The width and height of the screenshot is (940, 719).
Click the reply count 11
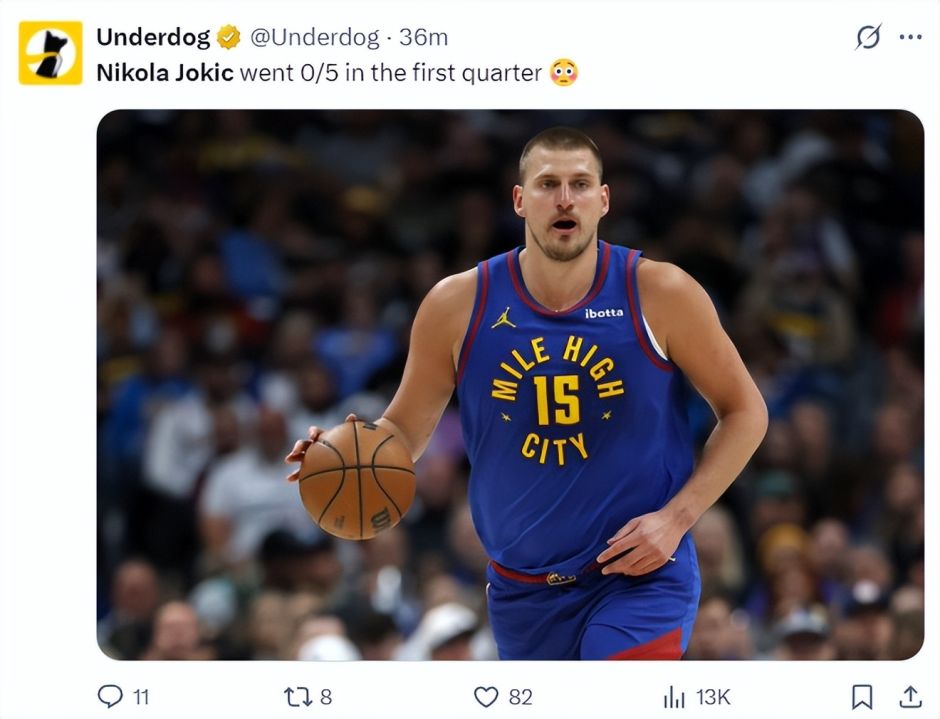pos(141,697)
